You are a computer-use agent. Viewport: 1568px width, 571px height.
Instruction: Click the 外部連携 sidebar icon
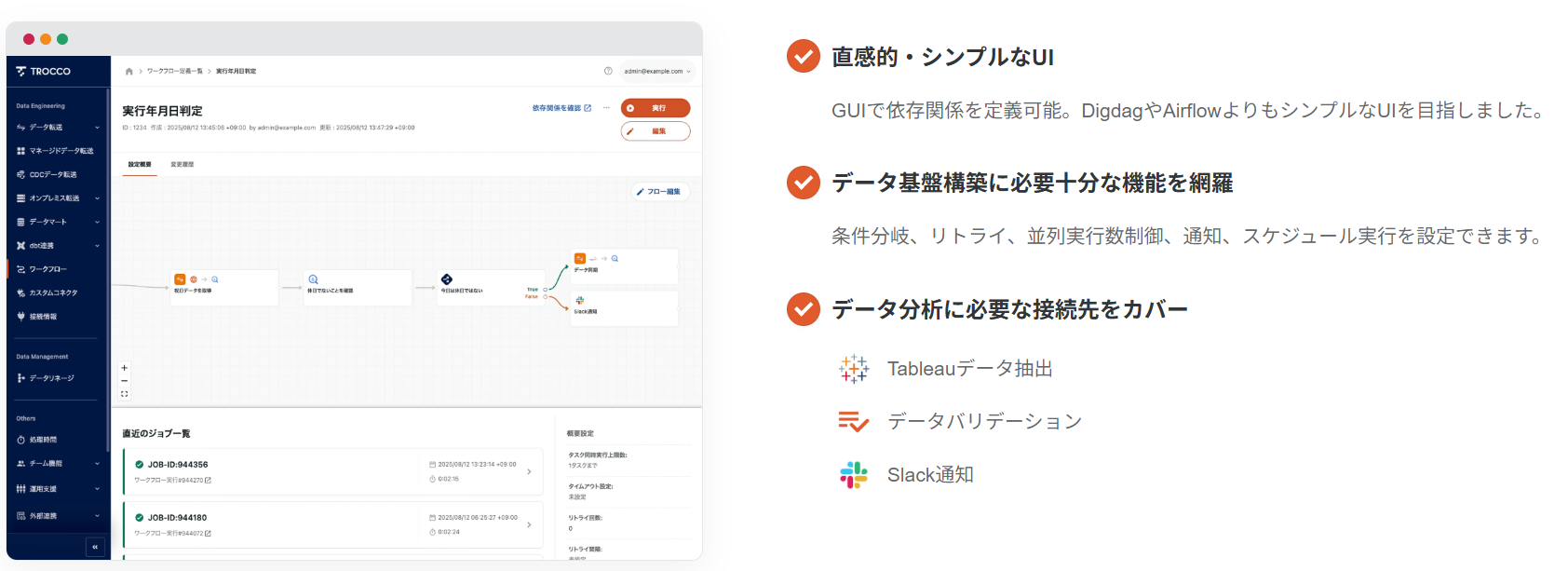tap(20, 516)
